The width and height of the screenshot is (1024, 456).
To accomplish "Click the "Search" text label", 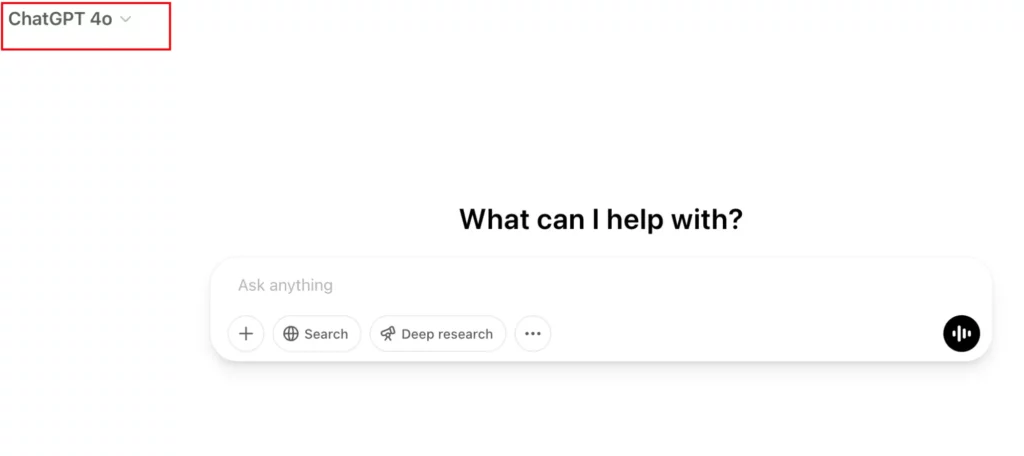I will tap(326, 334).
